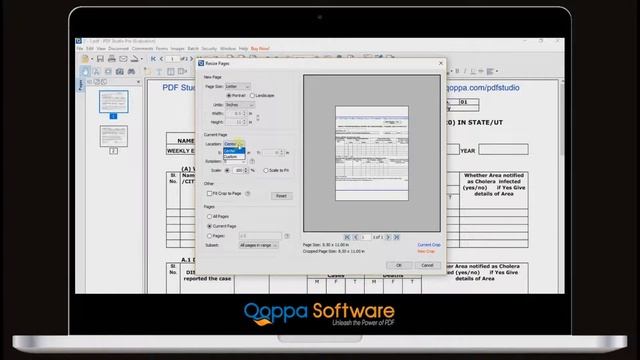Open the Batch menu
Screen dimensions: 640x360
193,49
